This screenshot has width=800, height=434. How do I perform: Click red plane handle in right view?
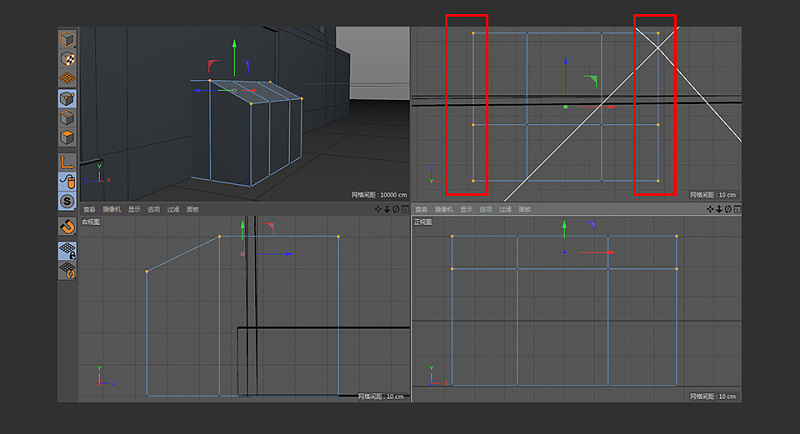tap(268, 227)
